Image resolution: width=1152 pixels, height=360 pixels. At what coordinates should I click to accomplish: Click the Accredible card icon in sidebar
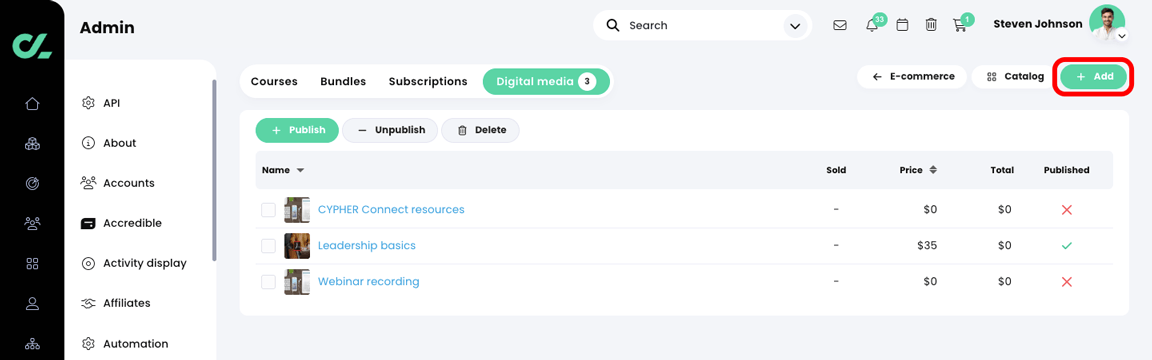click(88, 223)
